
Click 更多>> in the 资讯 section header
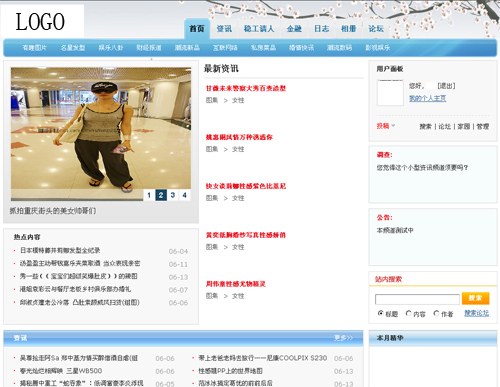click(x=344, y=338)
